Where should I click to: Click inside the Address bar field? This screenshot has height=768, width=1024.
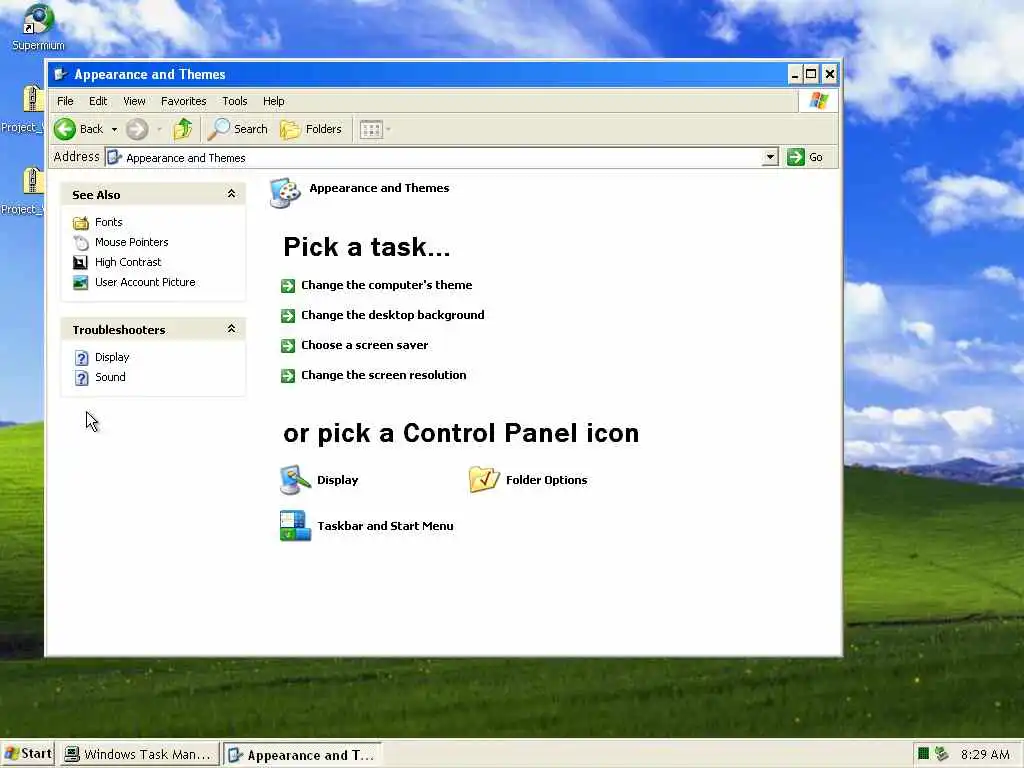[434, 157]
